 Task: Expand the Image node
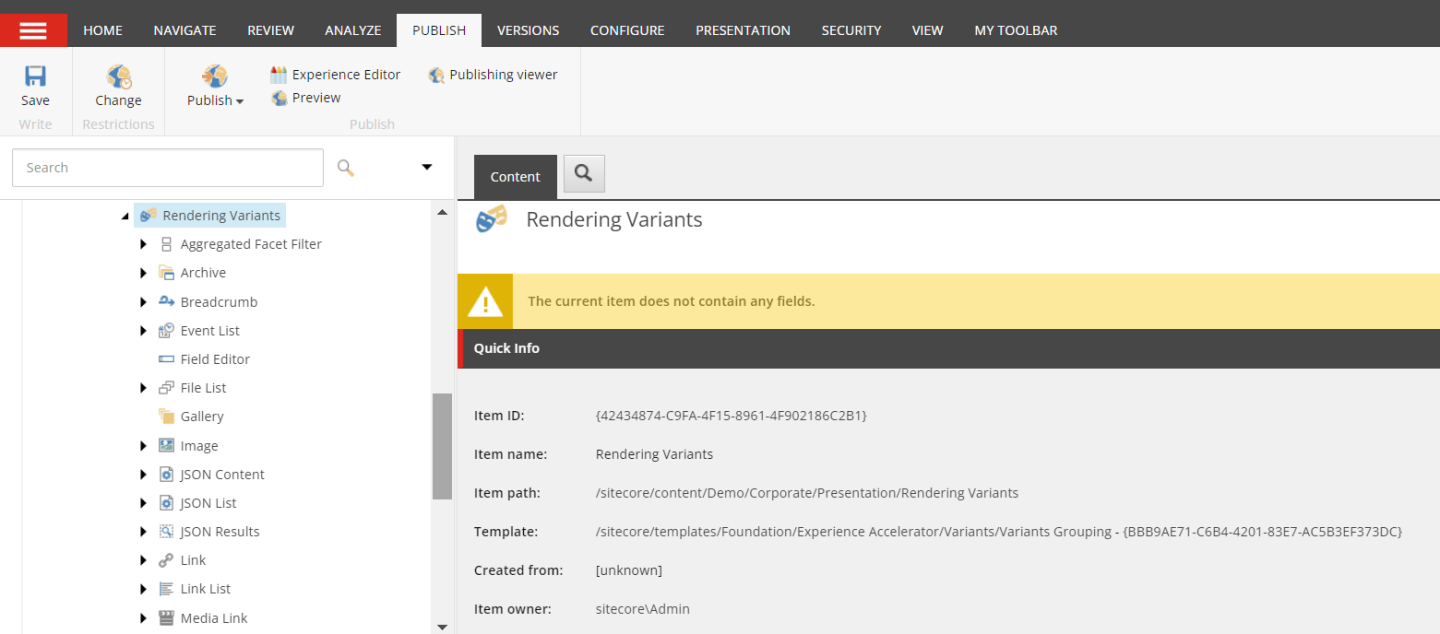[x=144, y=446]
